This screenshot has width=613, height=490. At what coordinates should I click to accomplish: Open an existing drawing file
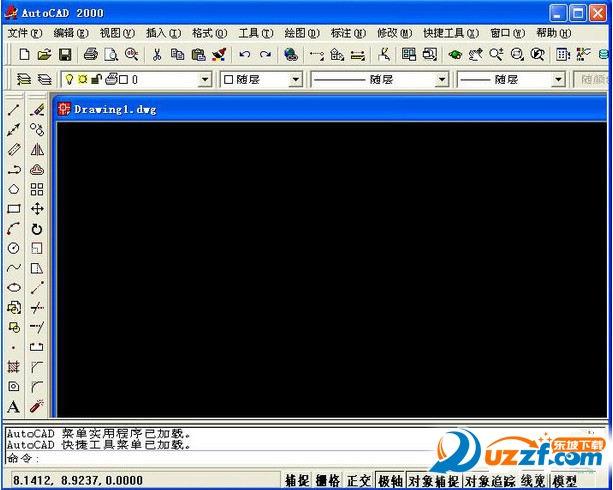point(45,54)
